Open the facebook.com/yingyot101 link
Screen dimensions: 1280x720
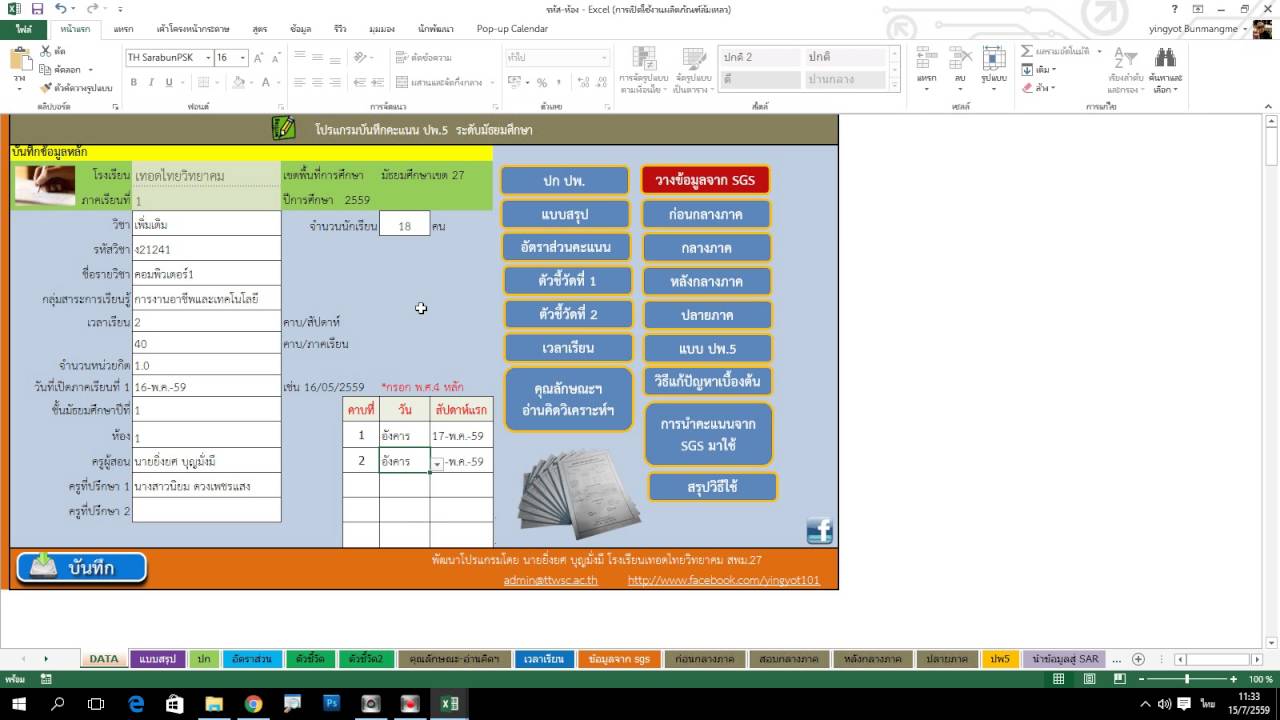pos(723,580)
